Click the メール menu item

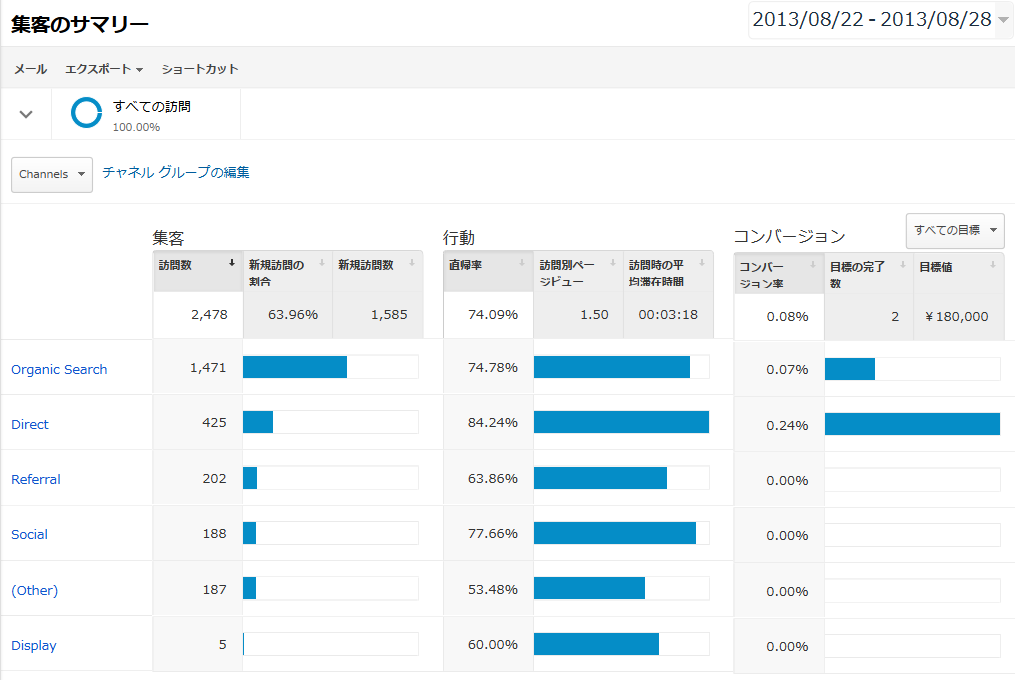[x=30, y=69]
